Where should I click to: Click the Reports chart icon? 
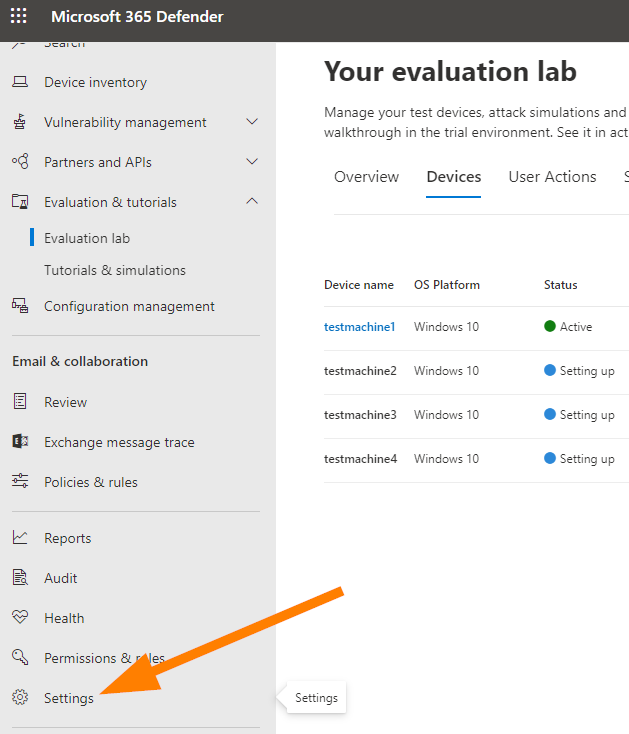[20, 537]
